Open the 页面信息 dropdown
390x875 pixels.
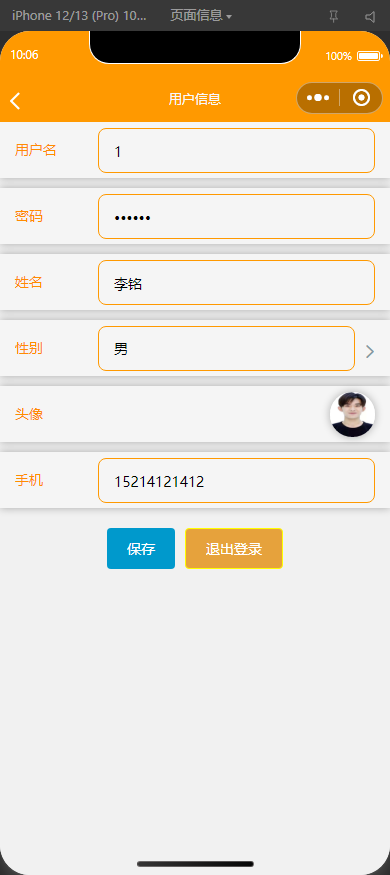coord(201,16)
